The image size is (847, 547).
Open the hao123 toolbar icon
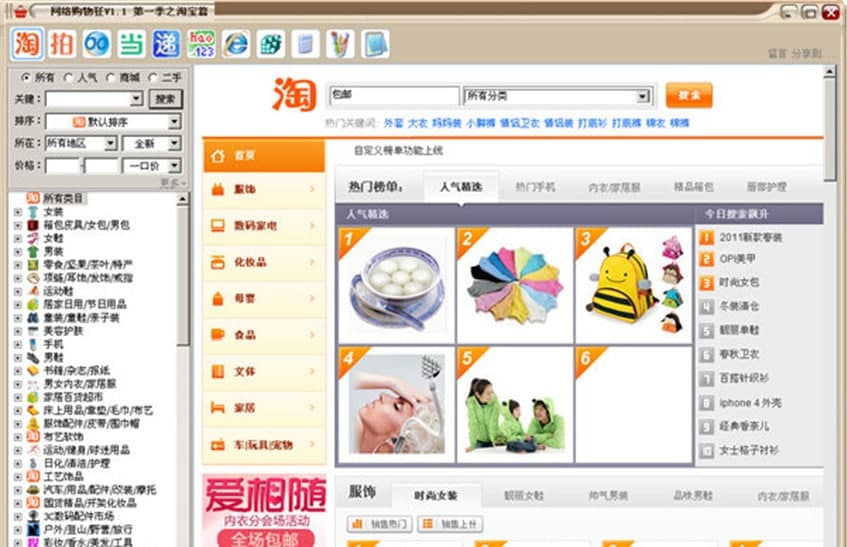(201, 44)
